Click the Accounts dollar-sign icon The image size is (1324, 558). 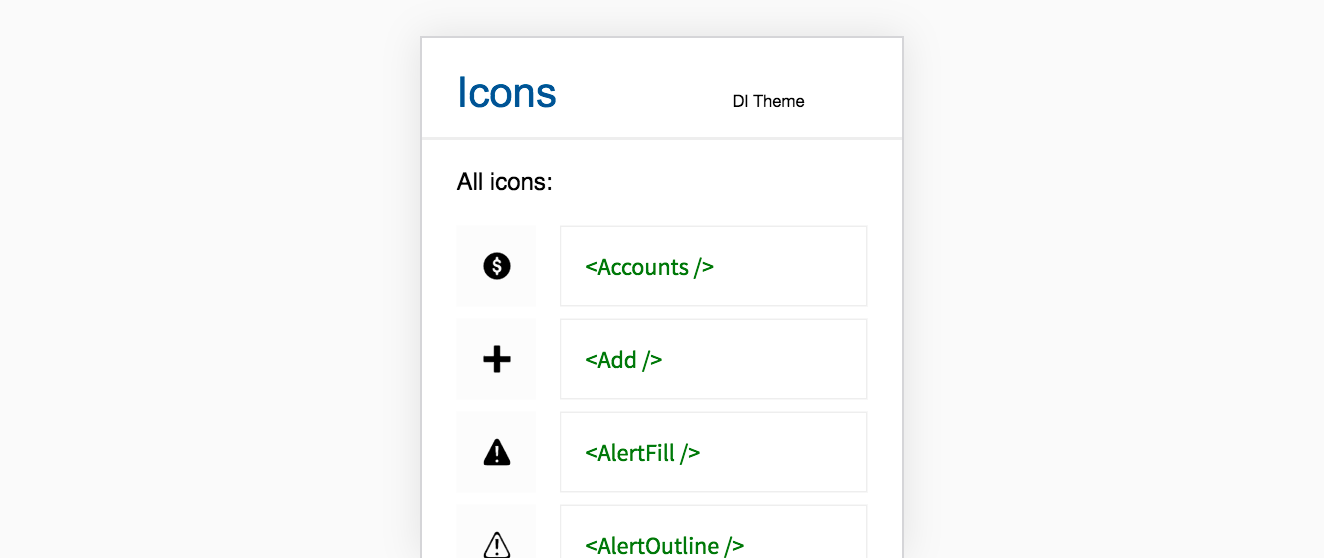pos(497,266)
